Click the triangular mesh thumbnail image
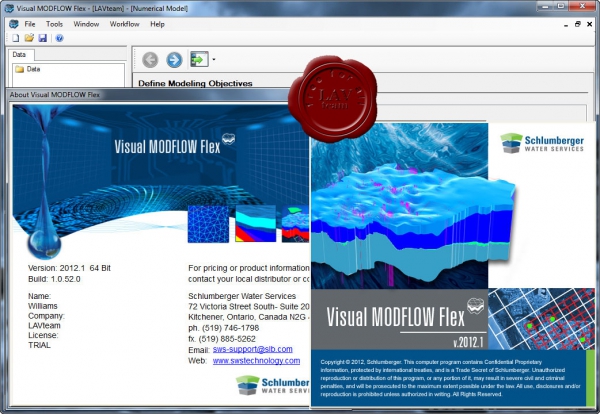 [x=208, y=224]
